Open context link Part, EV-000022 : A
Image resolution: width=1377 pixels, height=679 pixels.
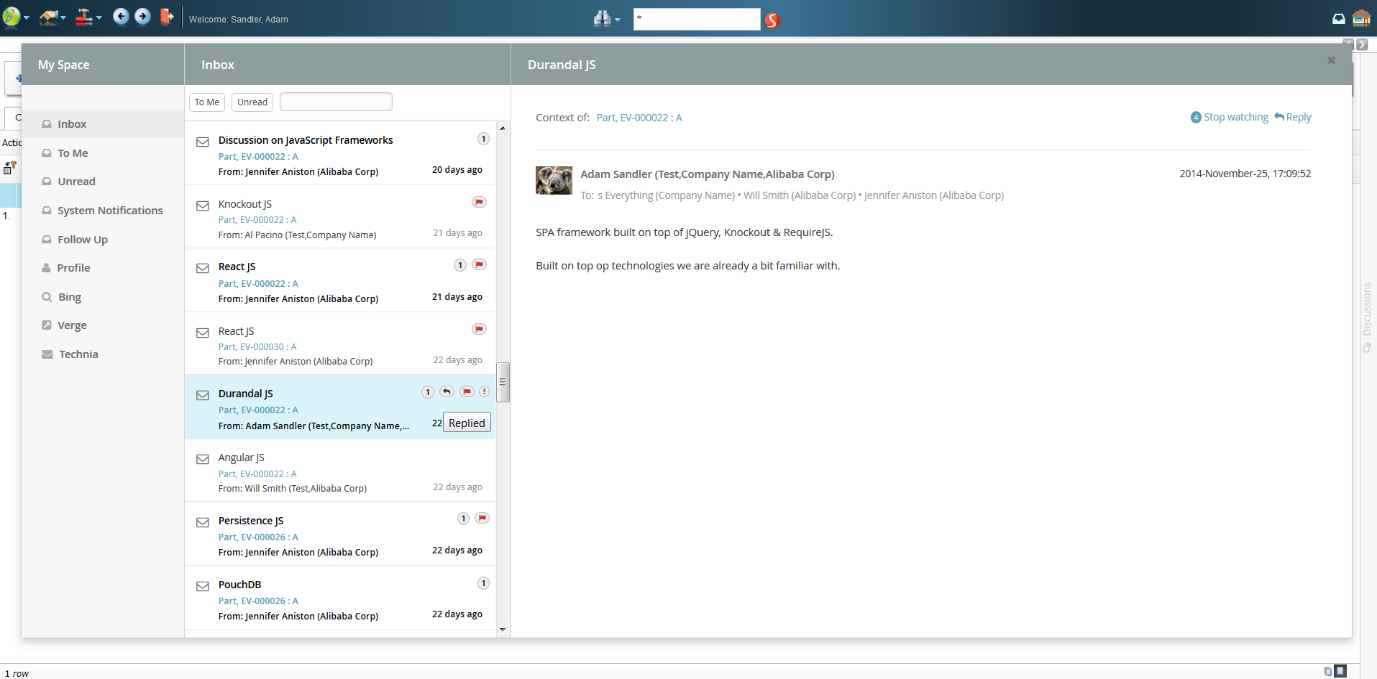coord(639,118)
